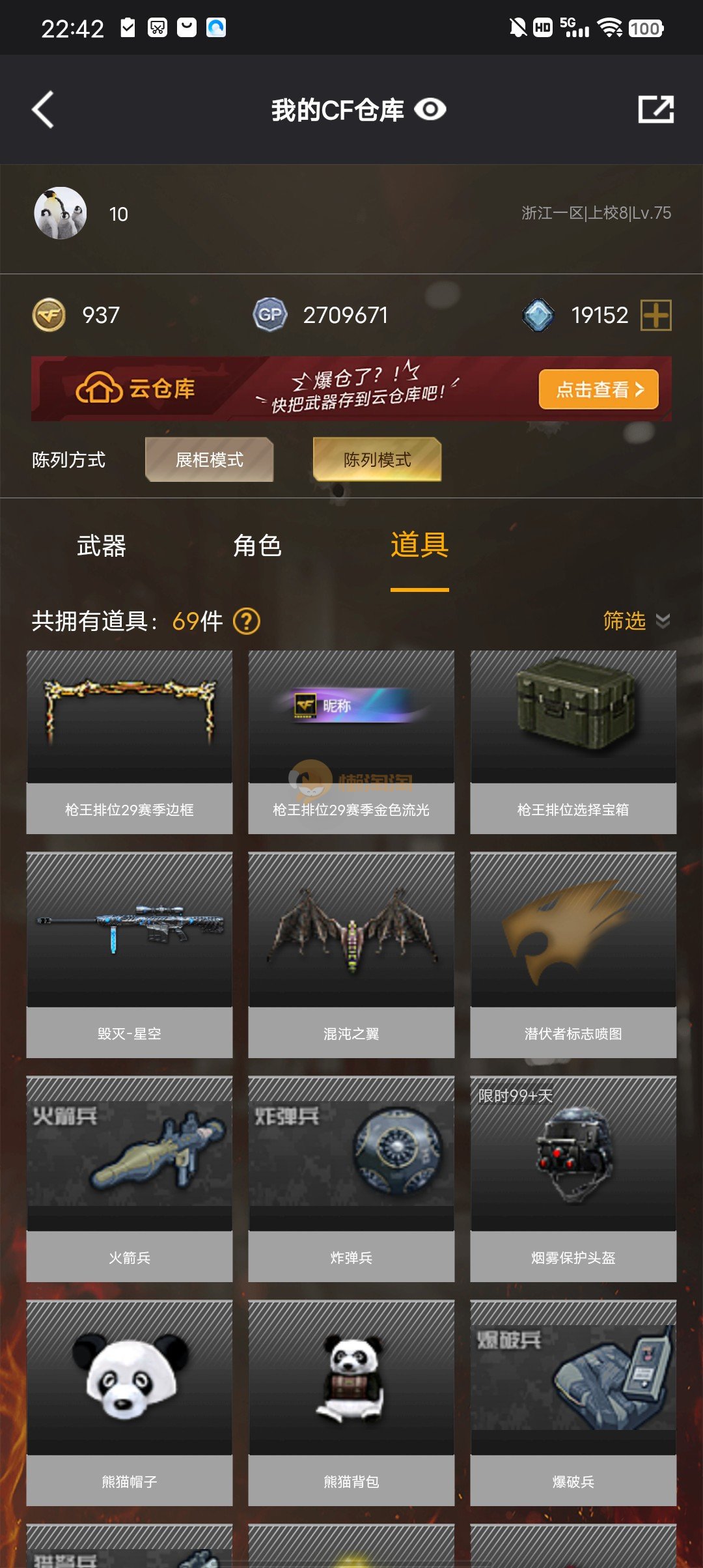Open the 毁灭-星空 item thumbnail
The width and height of the screenshot is (703, 1568).
coord(130,930)
